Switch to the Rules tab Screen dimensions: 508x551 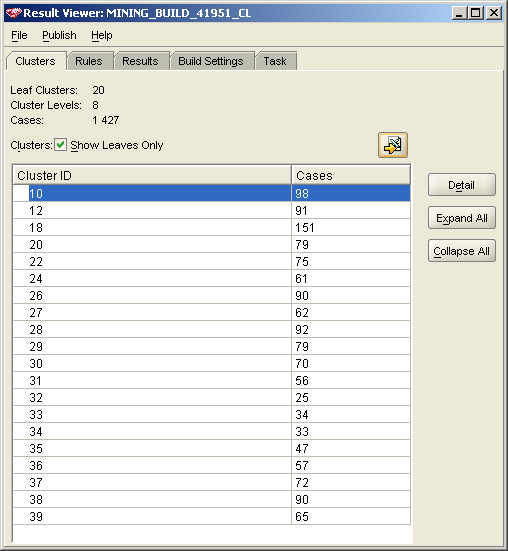pyautogui.click(x=89, y=61)
